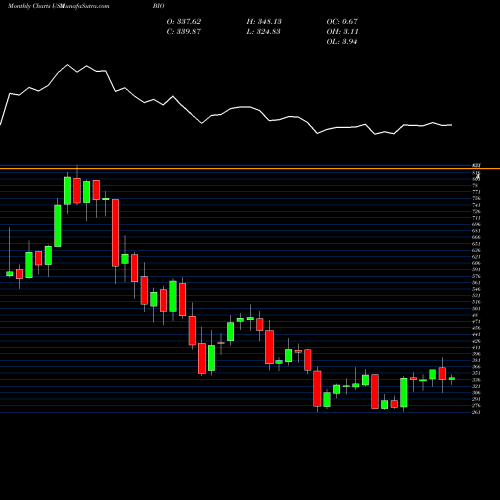Click the 'OL: 3.94' reading
The height and width of the screenshot is (500, 500).
click(x=342, y=41)
